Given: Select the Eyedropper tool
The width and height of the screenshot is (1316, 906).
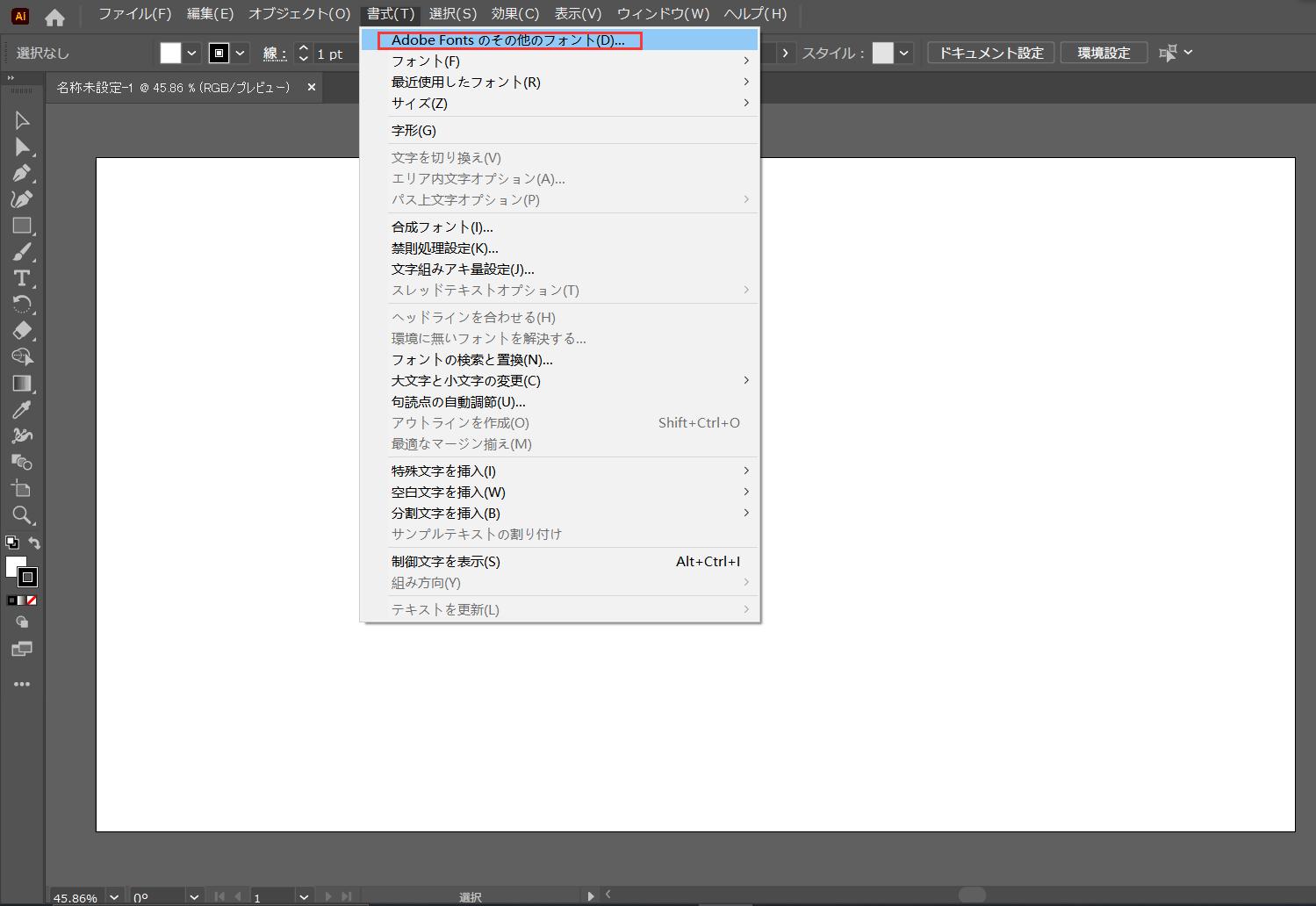Looking at the screenshot, I should coord(22,410).
